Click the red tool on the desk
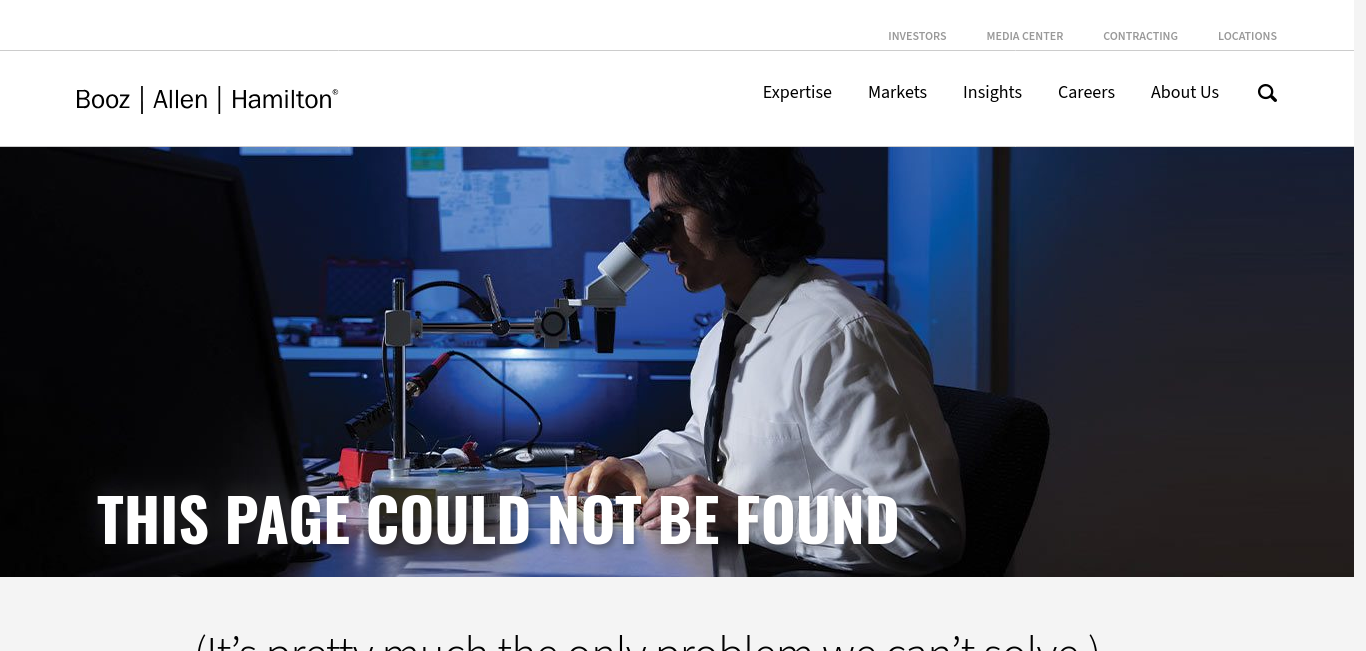The height and width of the screenshot is (651, 1366). point(355,464)
